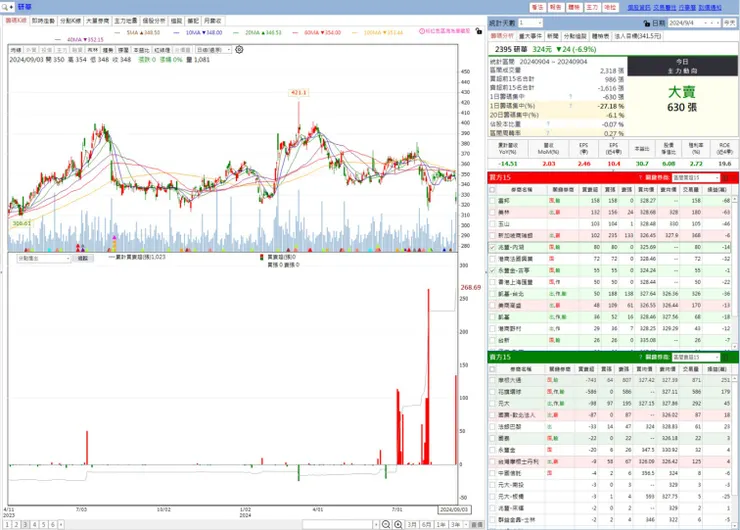Click the 60MA legend color marker
The height and width of the screenshot is (530, 740).
tap(295, 33)
